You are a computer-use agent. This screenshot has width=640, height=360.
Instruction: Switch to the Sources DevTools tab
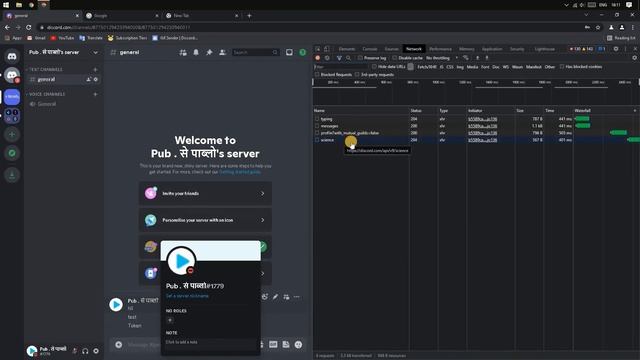point(391,49)
